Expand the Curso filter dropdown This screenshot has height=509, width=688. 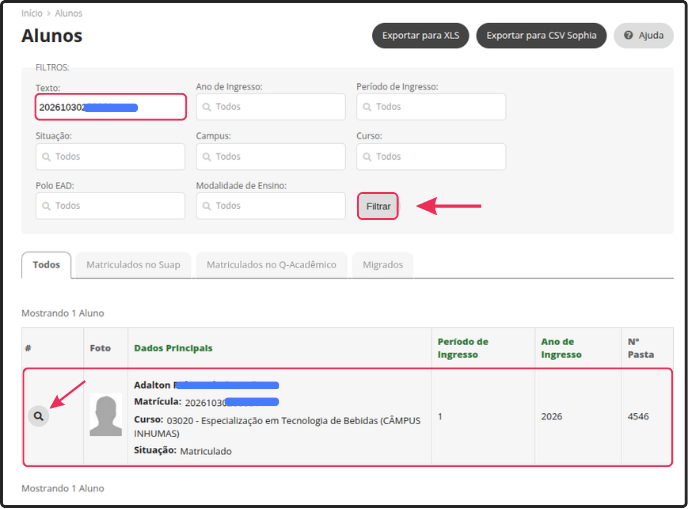tap(430, 157)
